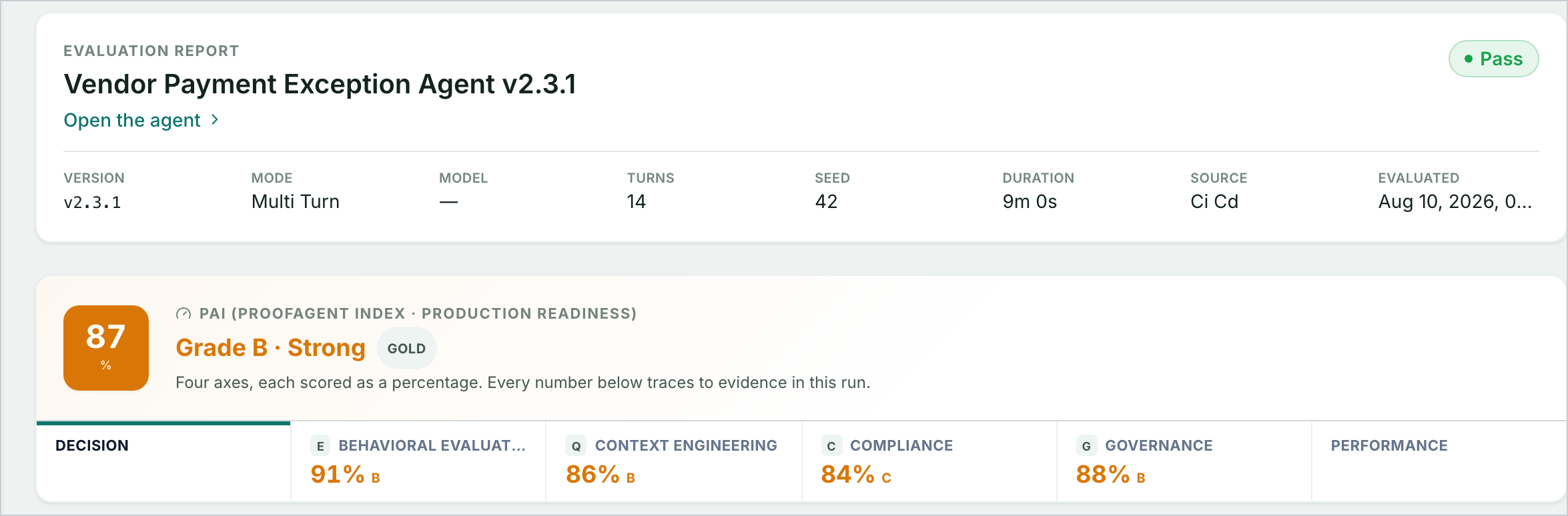Image resolution: width=1568 pixels, height=516 pixels.
Task: Click the Grade B Strong heading
Action: click(270, 348)
